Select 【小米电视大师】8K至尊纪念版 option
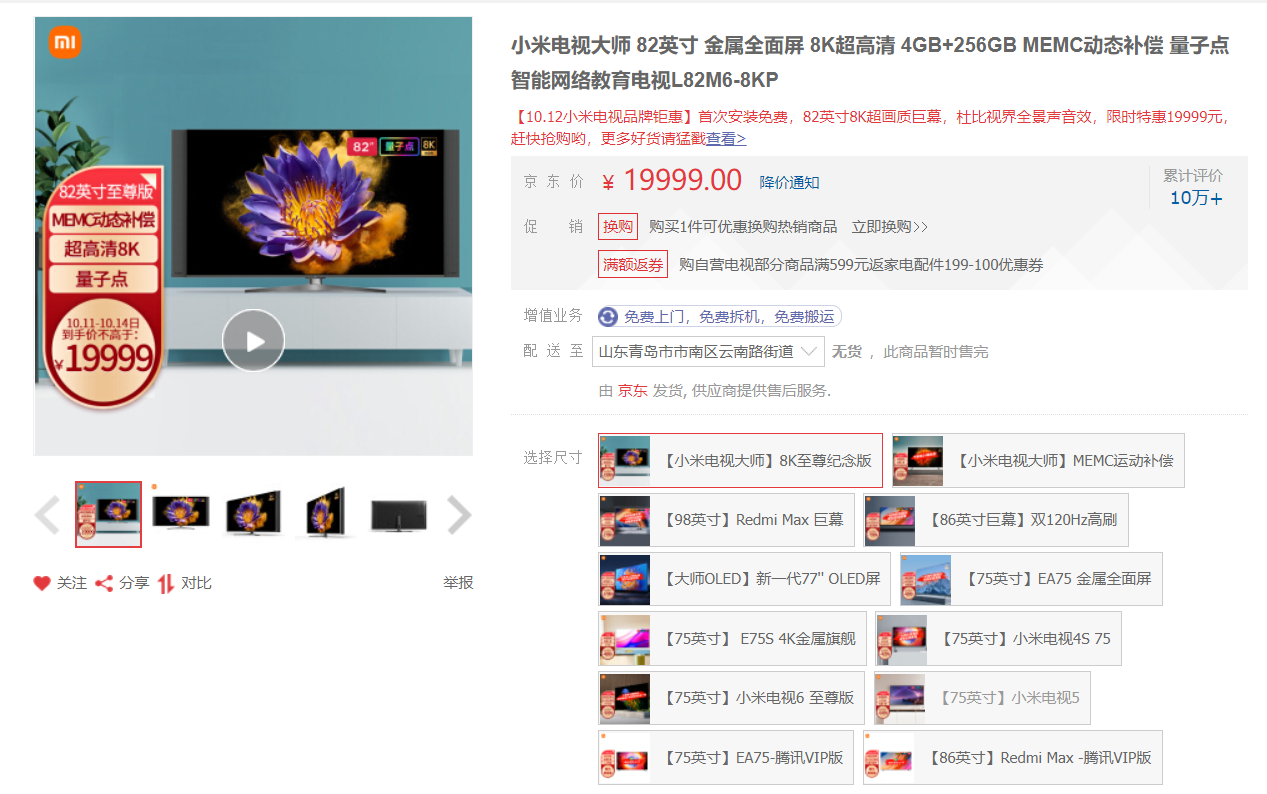 click(740, 460)
